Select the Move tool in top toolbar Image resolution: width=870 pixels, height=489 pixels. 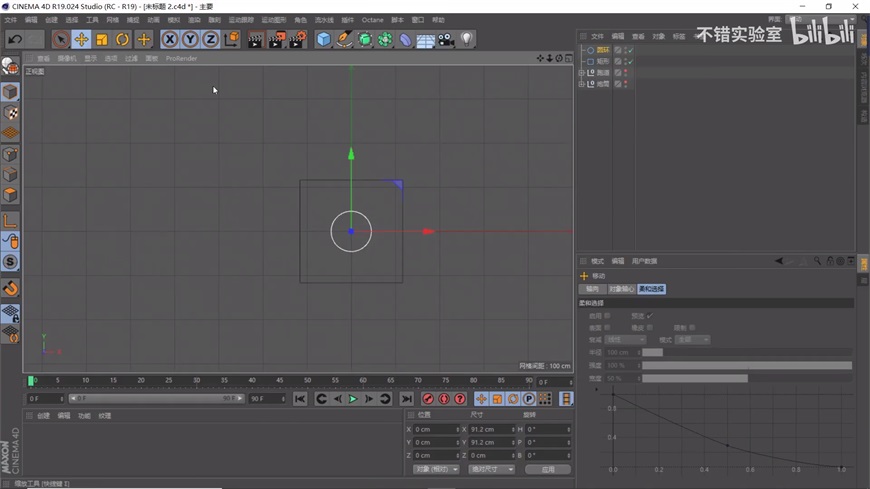coord(81,40)
